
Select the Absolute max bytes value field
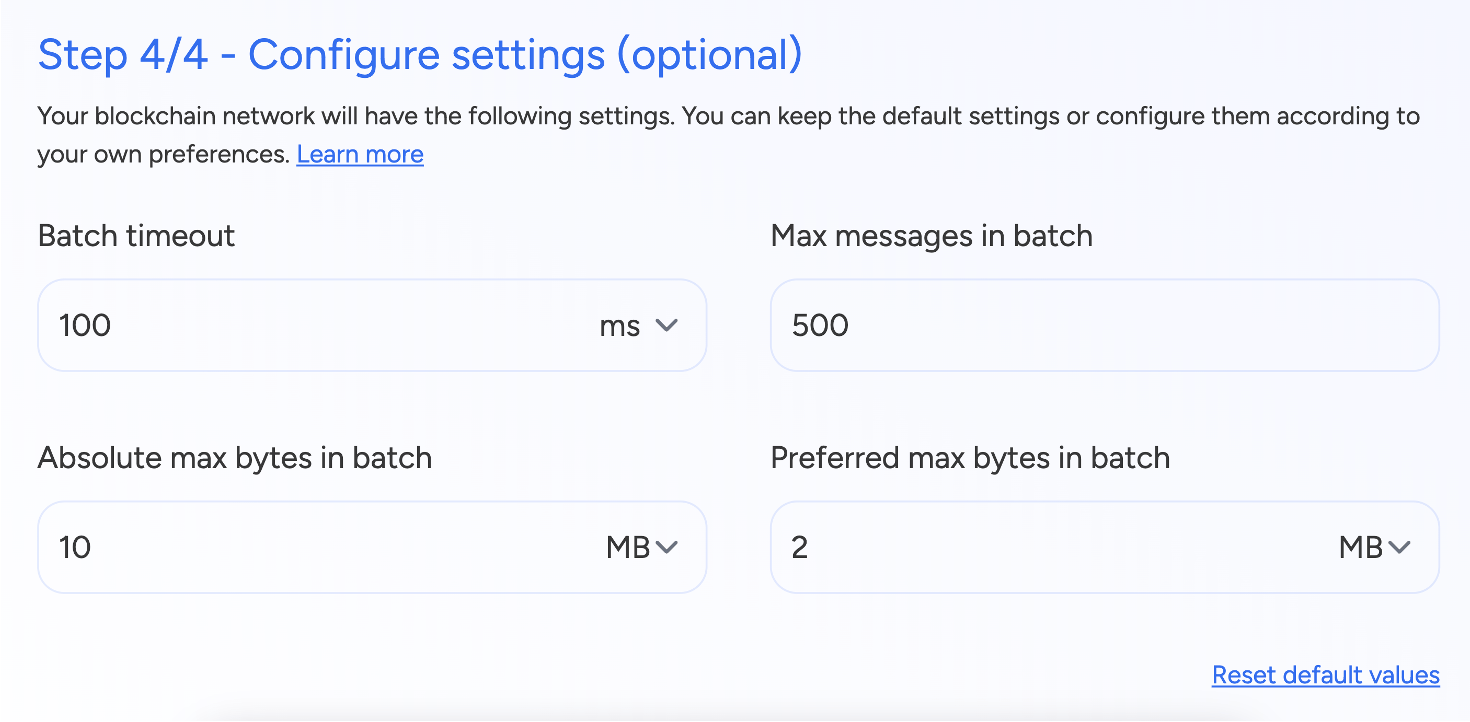(x=300, y=547)
